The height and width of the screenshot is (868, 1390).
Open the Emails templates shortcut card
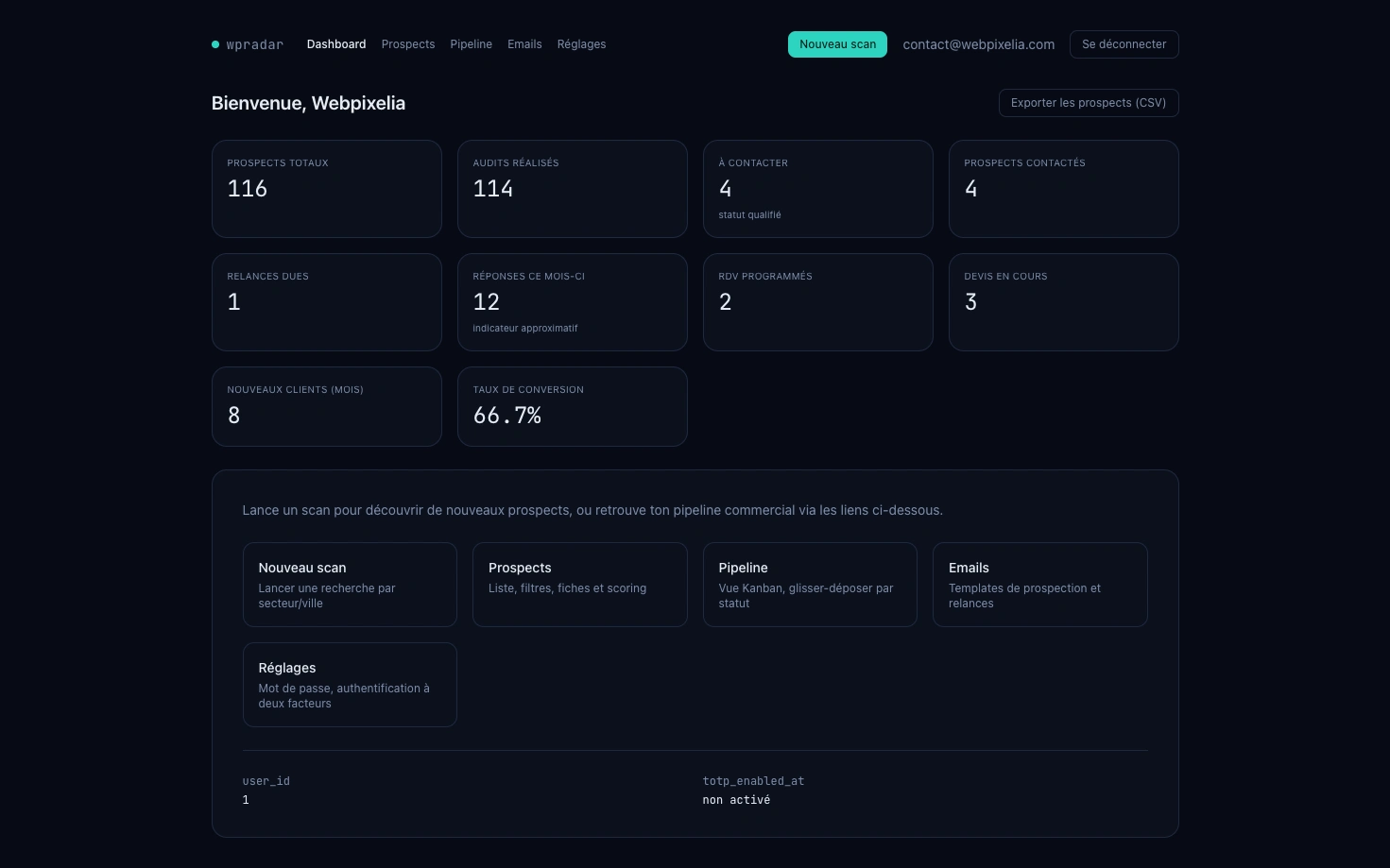coord(1040,585)
